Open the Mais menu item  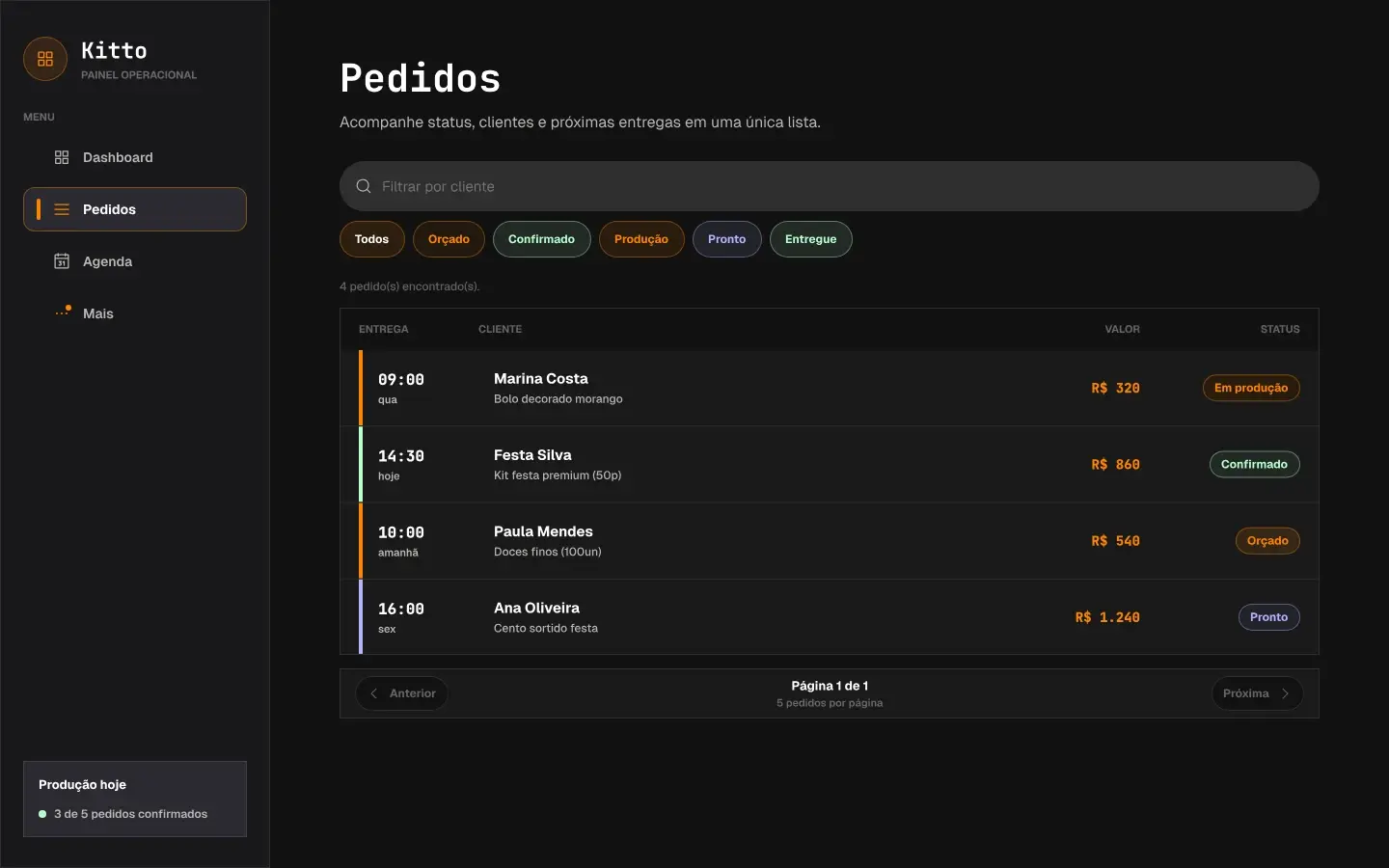(x=135, y=313)
